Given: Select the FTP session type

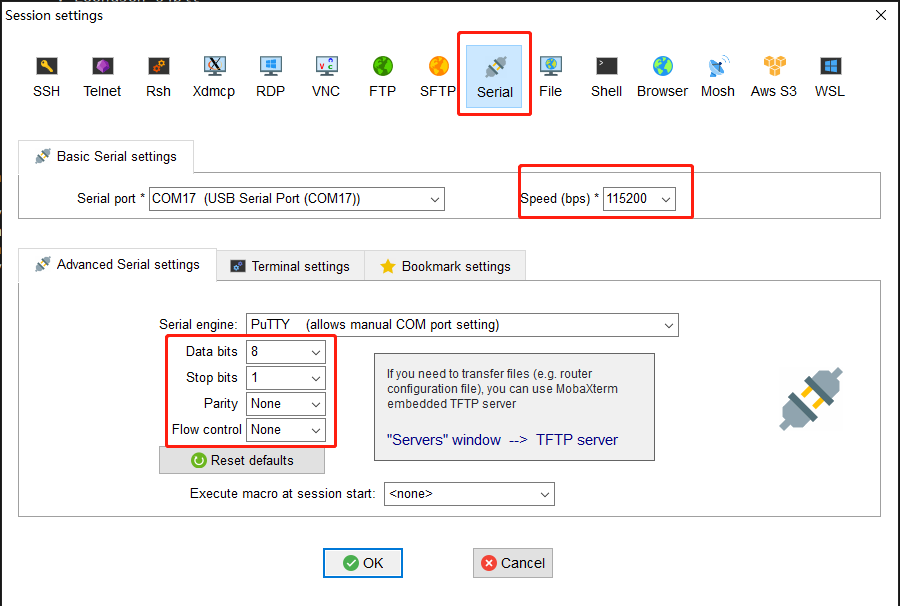Looking at the screenshot, I should pyautogui.click(x=382, y=77).
